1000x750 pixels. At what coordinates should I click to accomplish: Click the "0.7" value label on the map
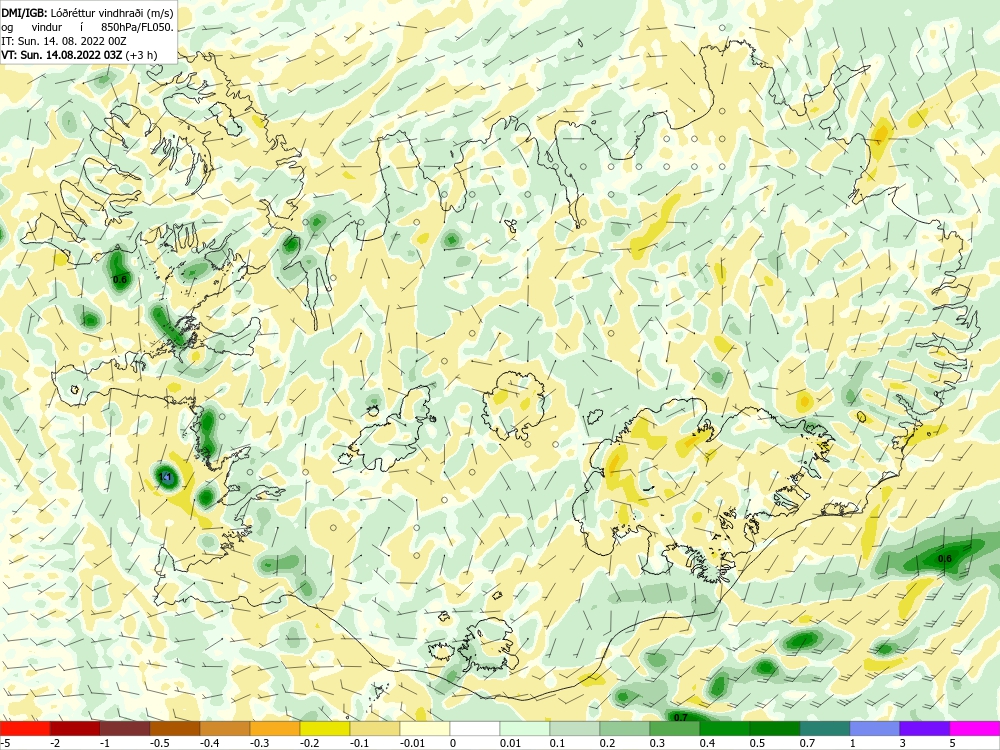click(681, 717)
